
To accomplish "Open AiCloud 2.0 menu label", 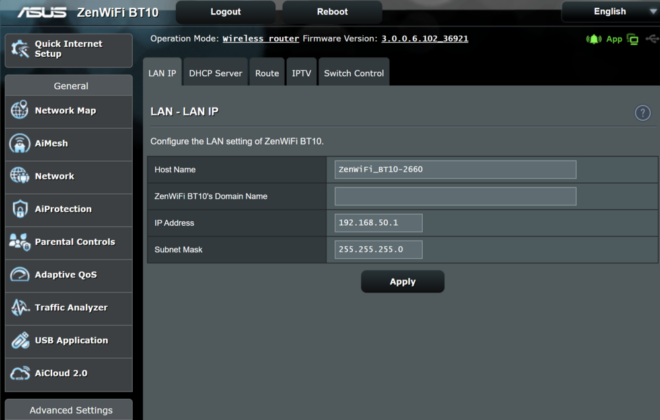I will click(x=61, y=373).
